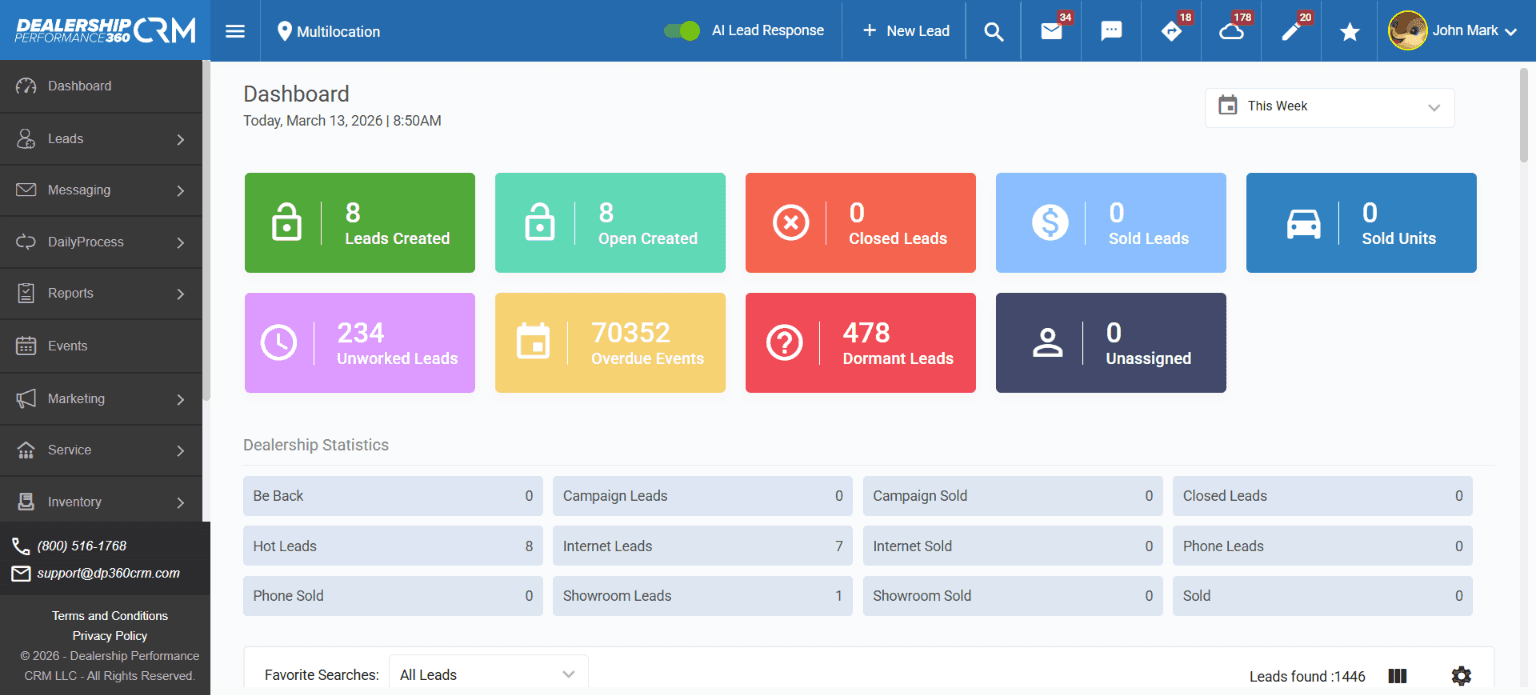Click the cloud icon with 178 badge
This screenshot has height=695, width=1536.
tap(1232, 31)
